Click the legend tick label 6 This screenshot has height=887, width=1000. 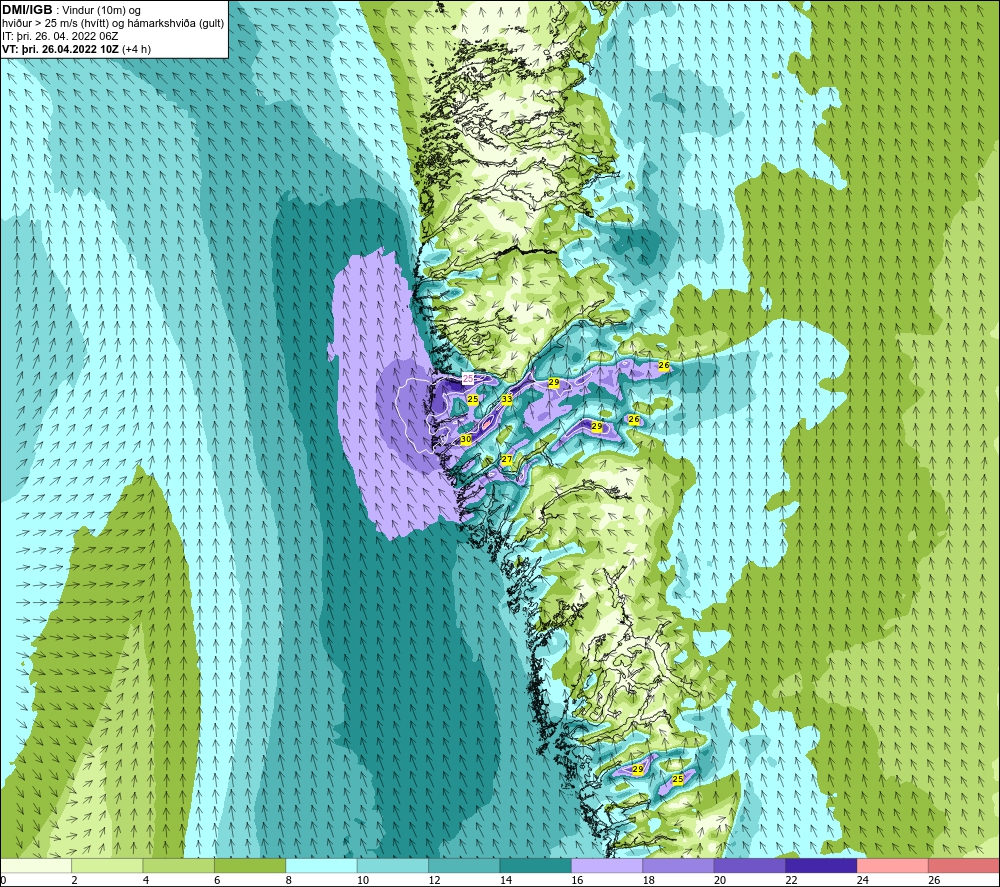tap(217, 880)
